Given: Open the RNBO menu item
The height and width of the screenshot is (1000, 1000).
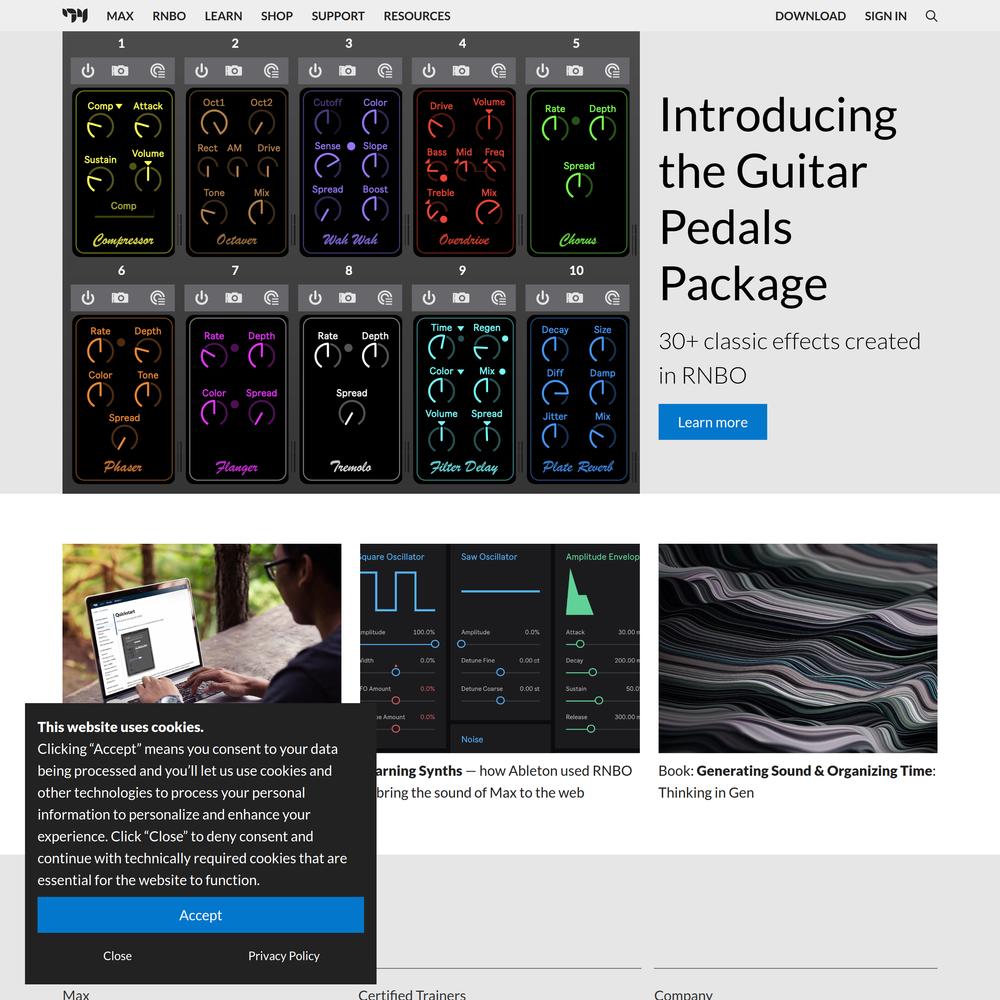Looking at the screenshot, I should tap(169, 16).
